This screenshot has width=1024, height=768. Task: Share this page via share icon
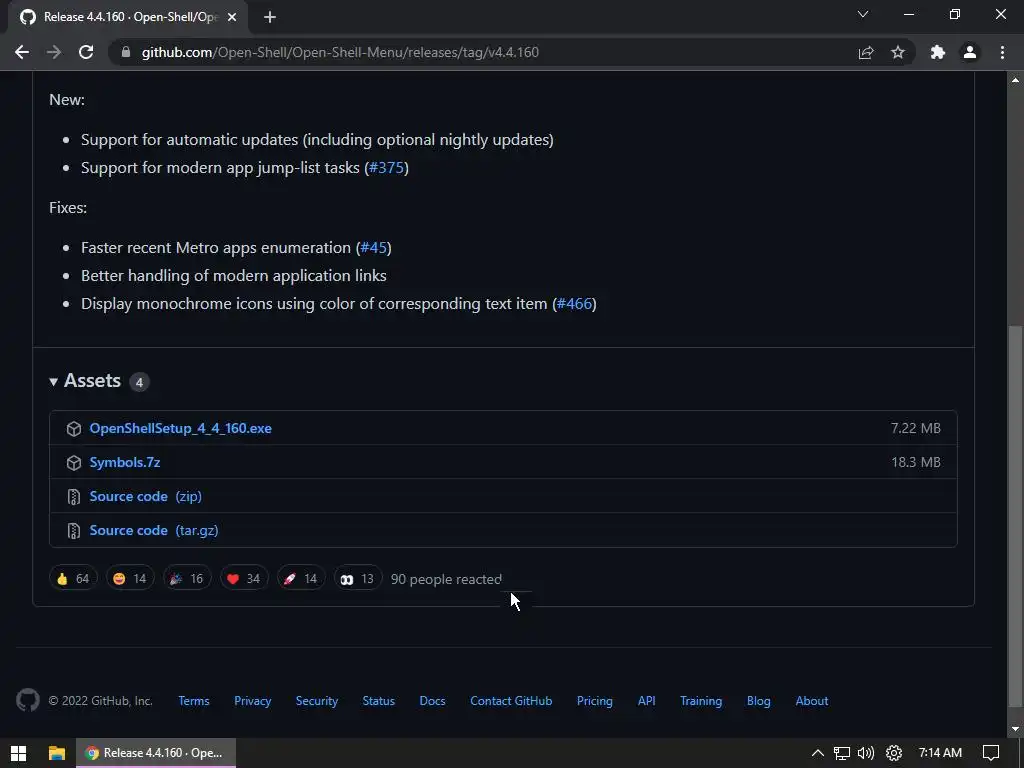pos(866,52)
